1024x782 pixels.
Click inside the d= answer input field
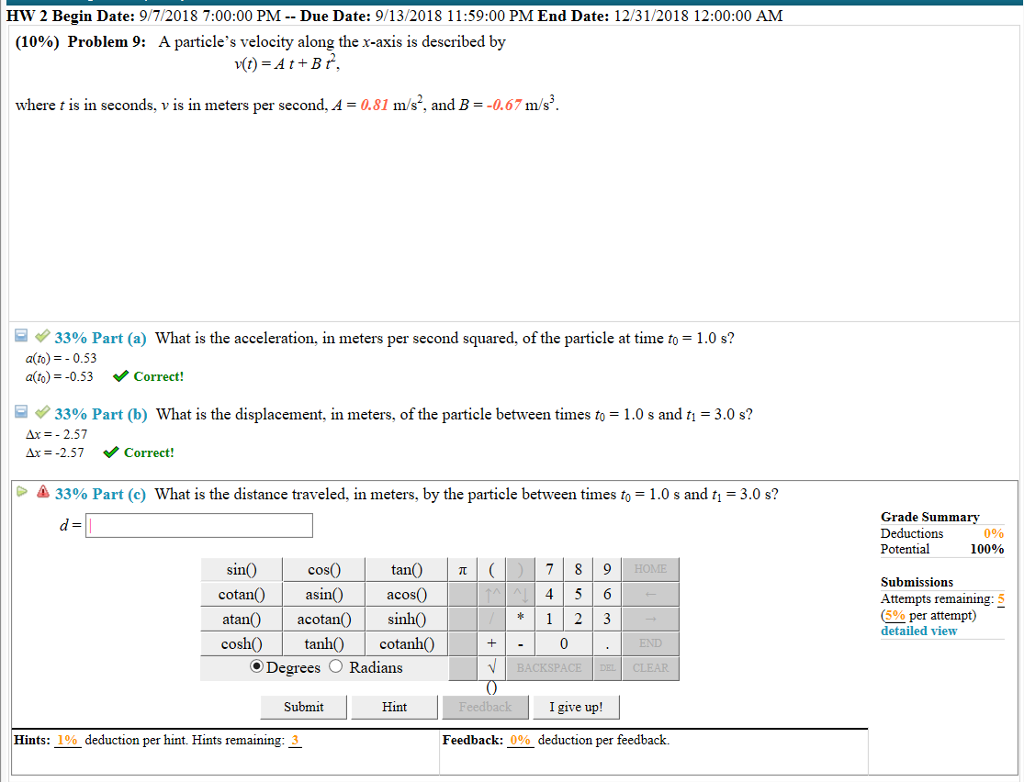click(198, 524)
